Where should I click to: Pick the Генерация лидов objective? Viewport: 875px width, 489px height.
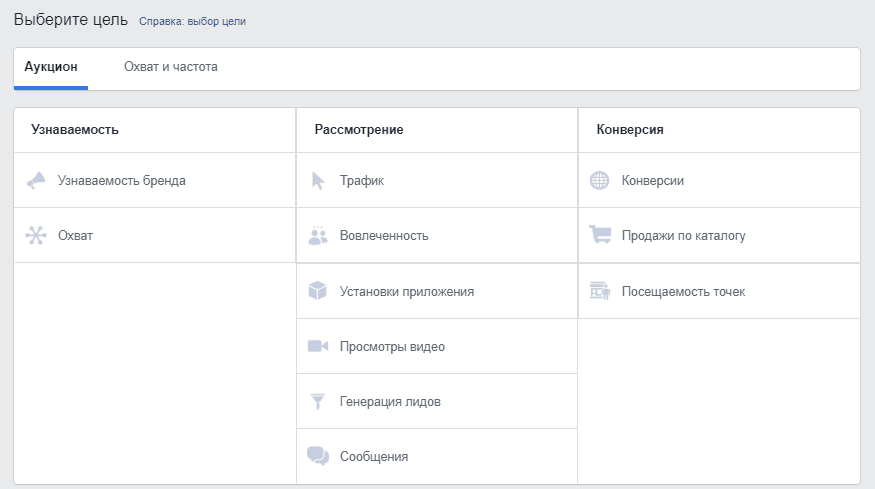click(x=437, y=401)
